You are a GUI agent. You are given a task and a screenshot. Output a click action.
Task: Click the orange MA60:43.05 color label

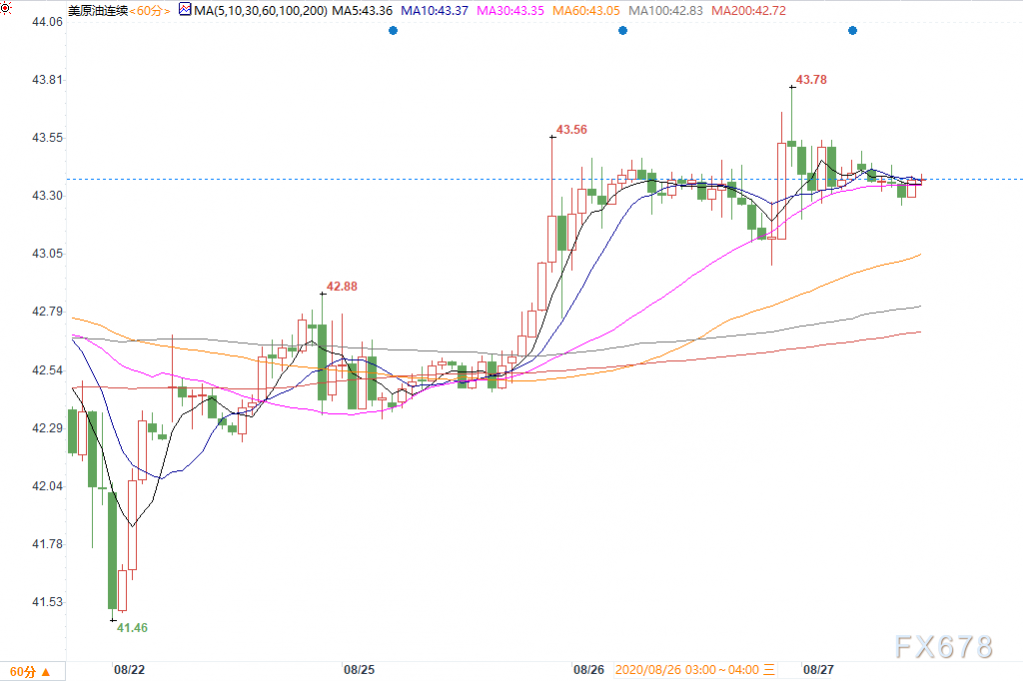(x=586, y=10)
